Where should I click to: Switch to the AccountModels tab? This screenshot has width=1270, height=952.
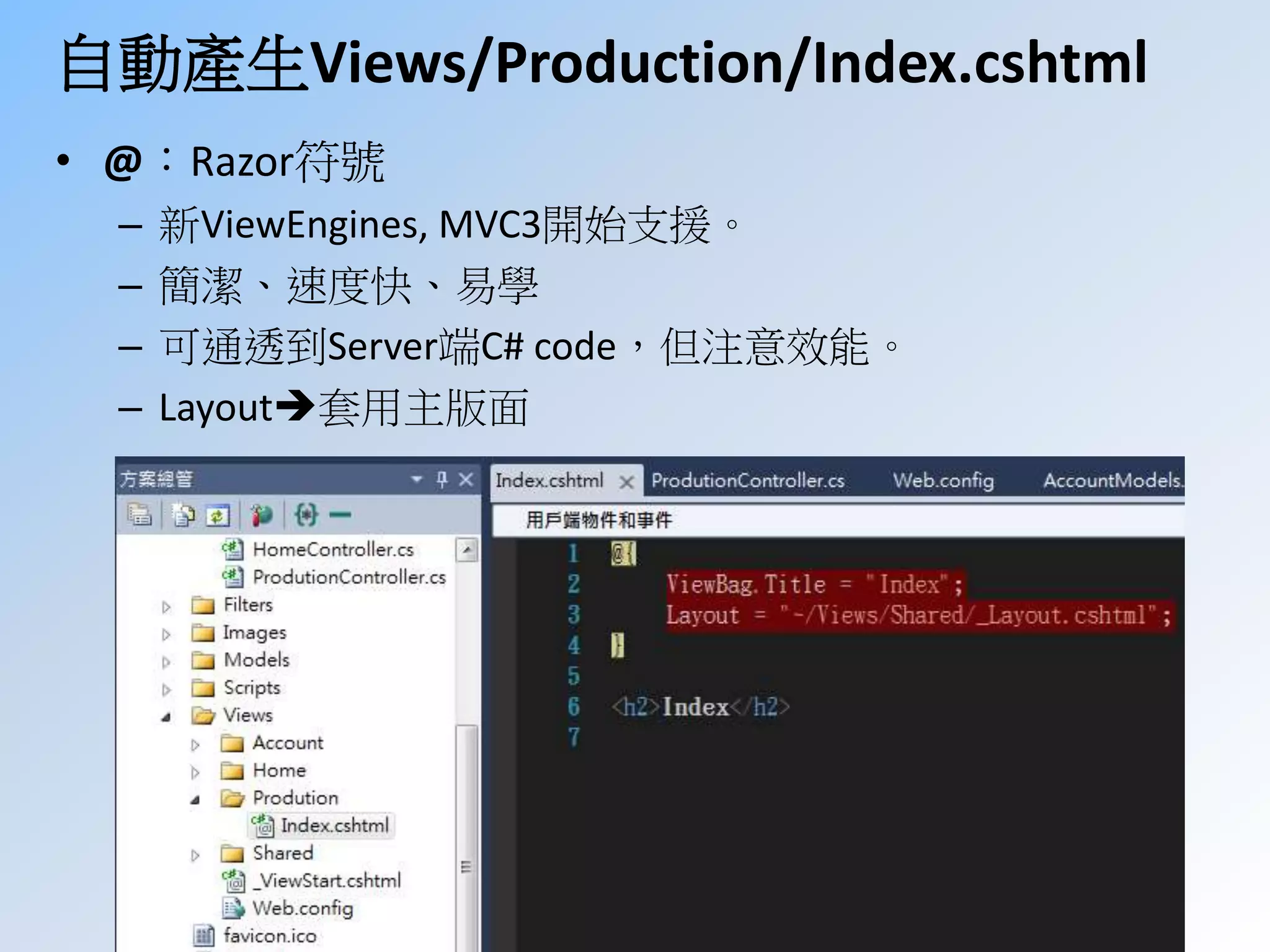click(1113, 480)
